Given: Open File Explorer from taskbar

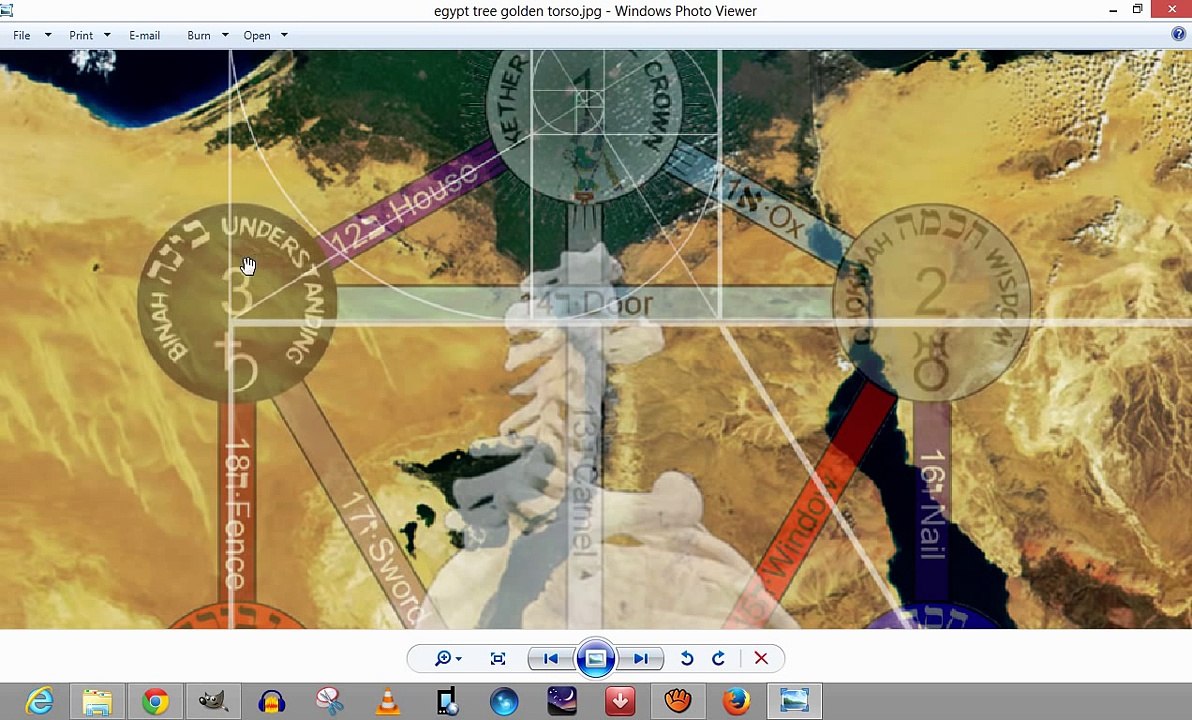Looking at the screenshot, I should [x=97, y=701].
